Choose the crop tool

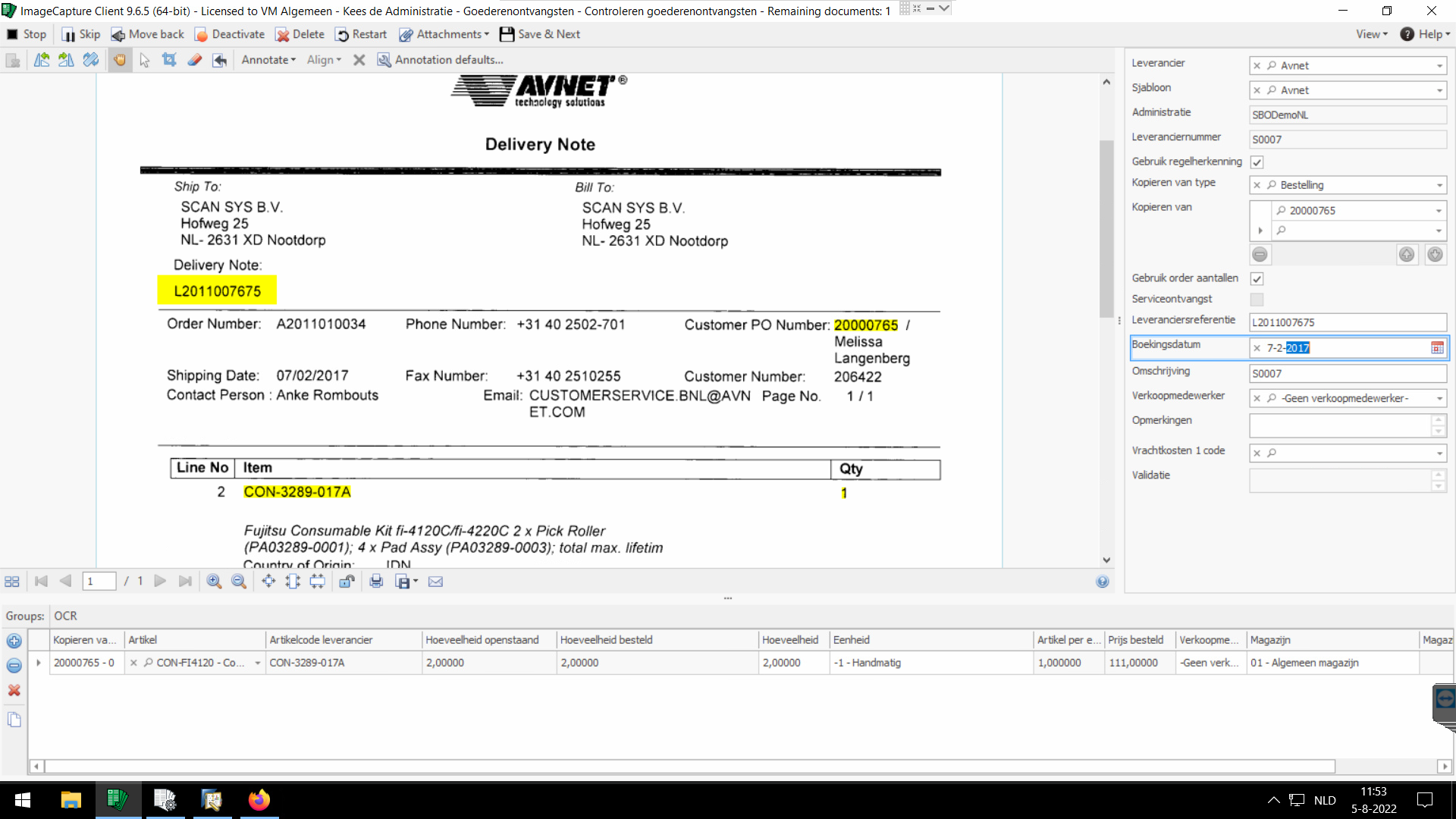pos(169,60)
